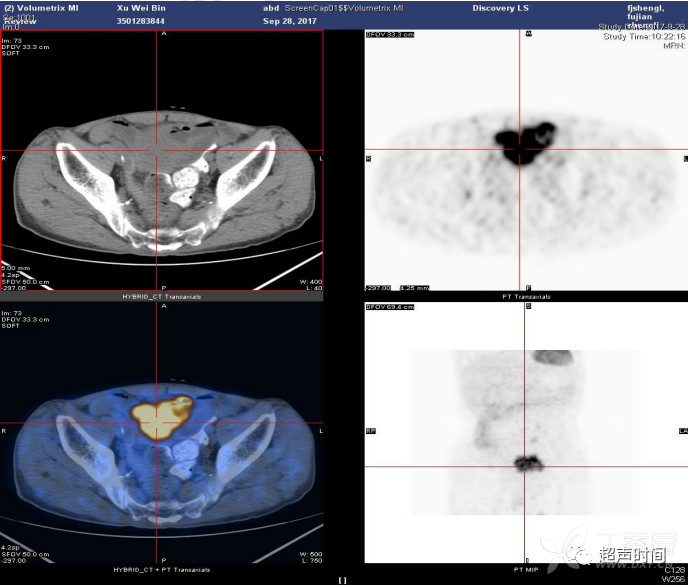Click the HYBRID_CT Transaxials viewport label
The width and height of the screenshot is (688, 585).
[161, 297]
